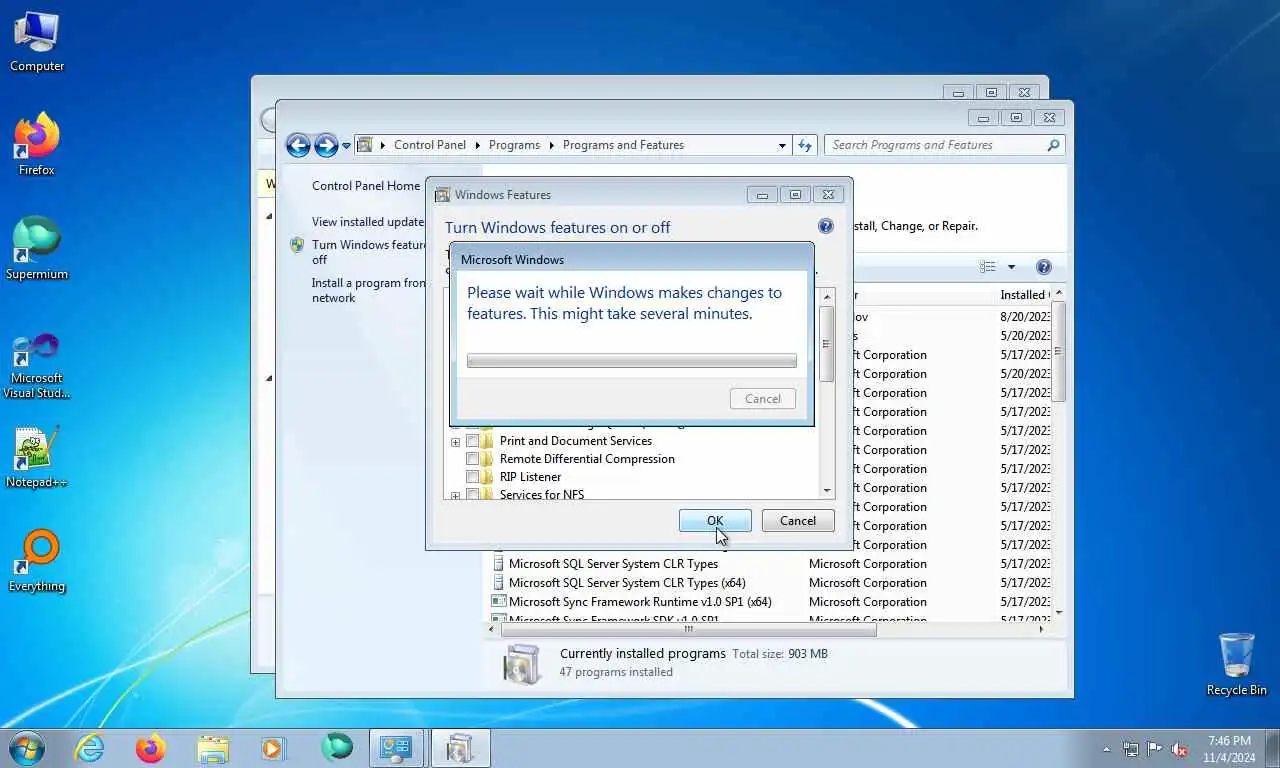Go back in Programs and Features window
This screenshot has height=768, width=1280.
point(298,145)
